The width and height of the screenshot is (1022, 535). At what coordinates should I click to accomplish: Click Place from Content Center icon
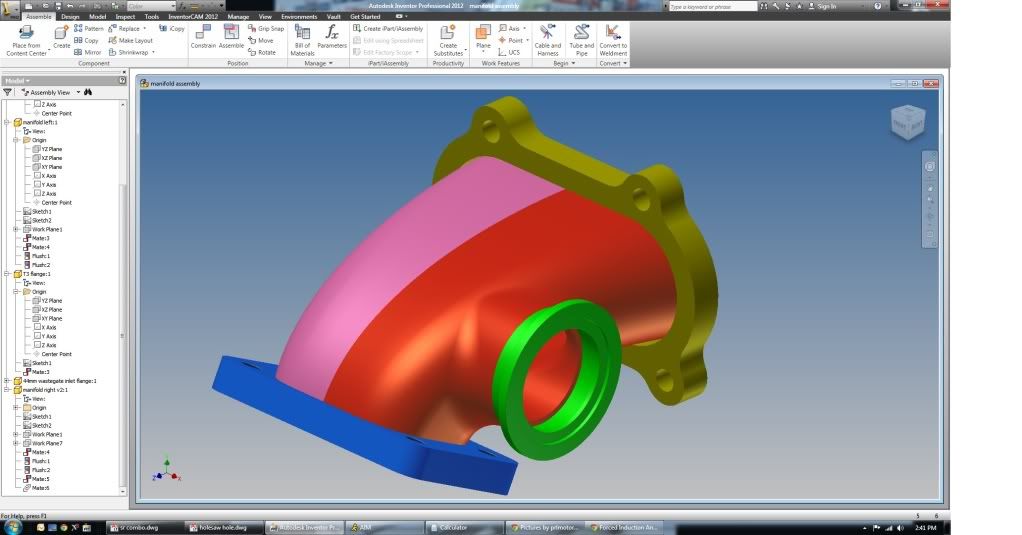[x=26, y=35]
